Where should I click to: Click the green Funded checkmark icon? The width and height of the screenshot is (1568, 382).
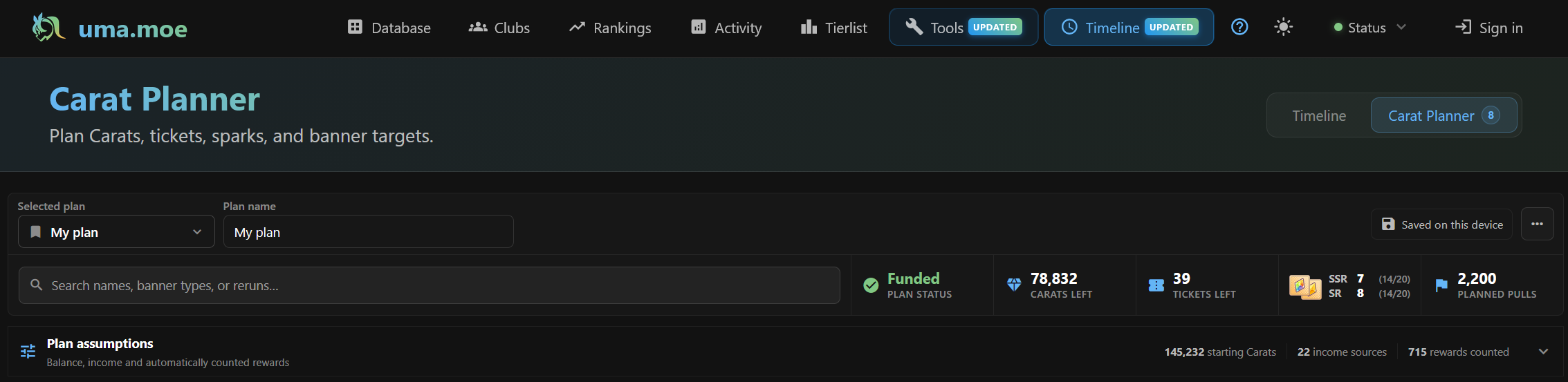pyautogui.click(x=871, y=285)
